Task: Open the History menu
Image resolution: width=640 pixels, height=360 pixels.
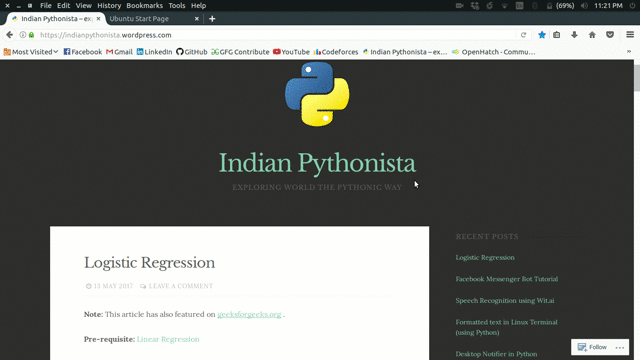Action: (109, 6)
